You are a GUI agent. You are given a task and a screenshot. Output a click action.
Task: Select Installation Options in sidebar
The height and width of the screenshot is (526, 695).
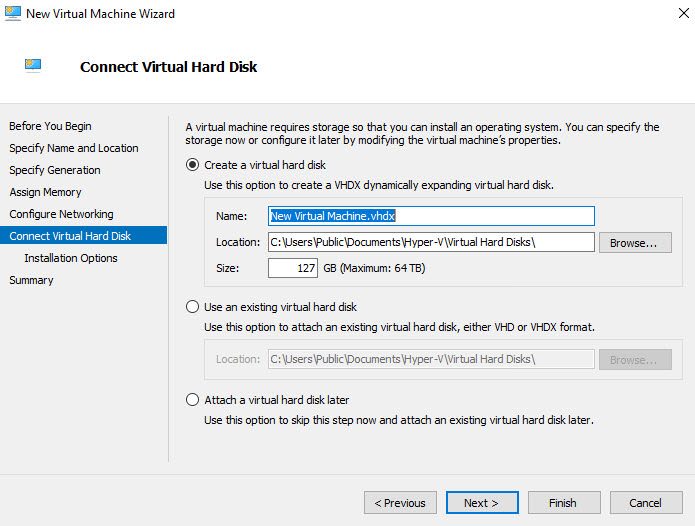tap(70, 258)
